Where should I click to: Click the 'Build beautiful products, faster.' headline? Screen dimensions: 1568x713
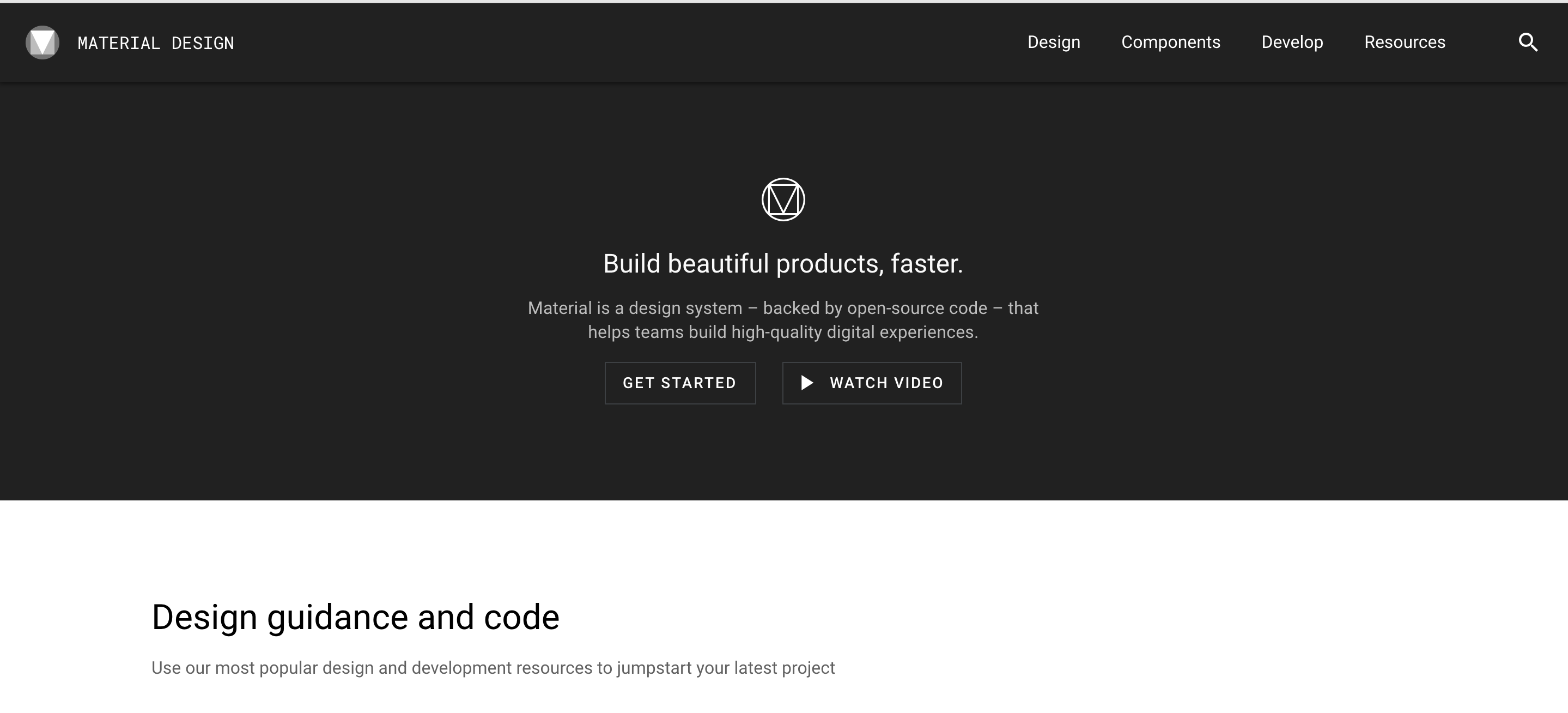pyautogui.click(x=783, y=264)
